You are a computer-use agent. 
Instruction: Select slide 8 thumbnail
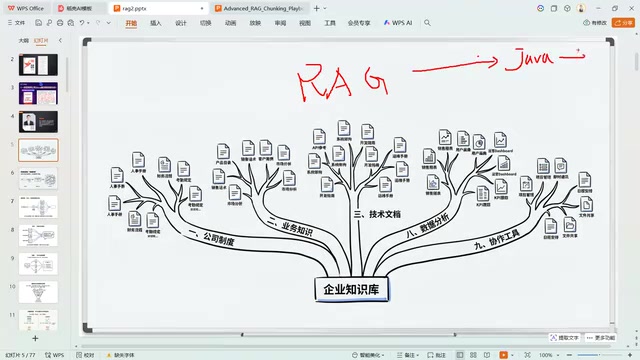tap(38, 236)
